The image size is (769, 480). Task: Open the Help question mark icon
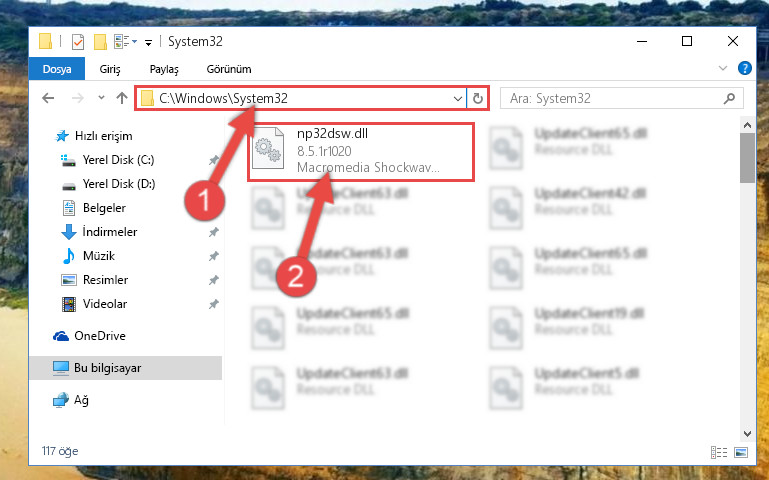click(744, 68)
